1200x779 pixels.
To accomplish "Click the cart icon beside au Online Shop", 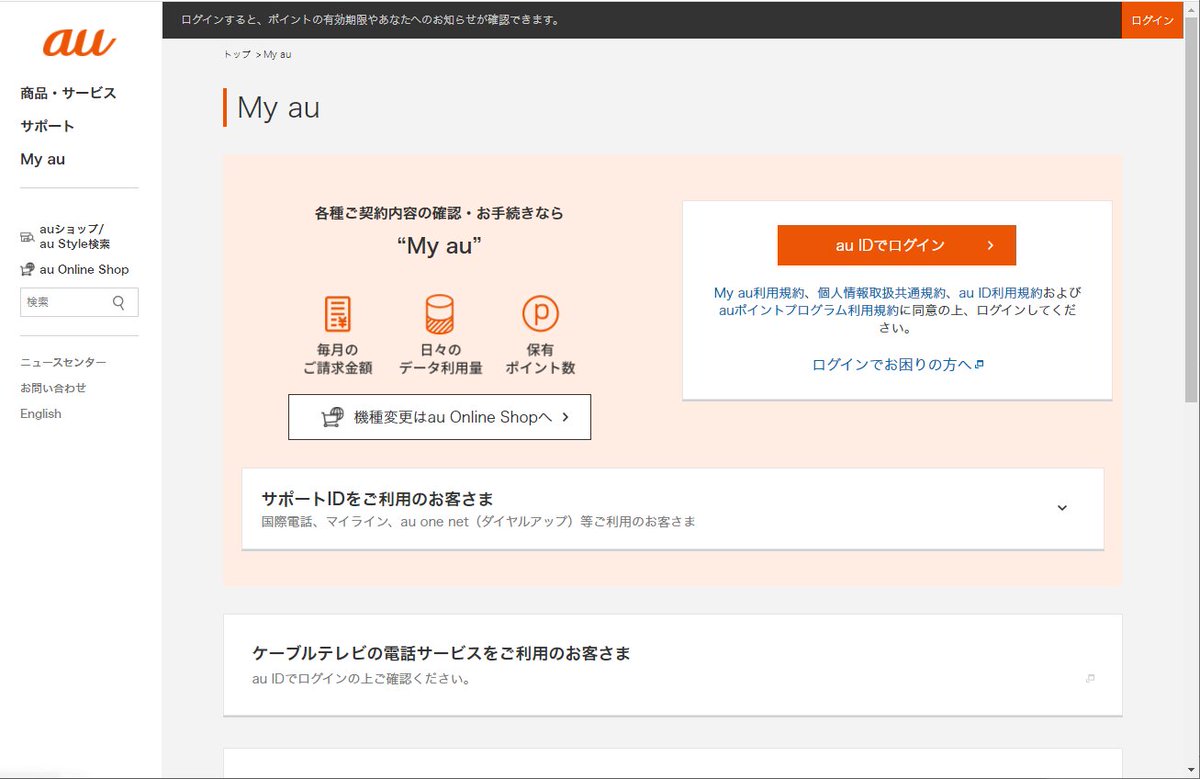I will (x=27, y=269).
